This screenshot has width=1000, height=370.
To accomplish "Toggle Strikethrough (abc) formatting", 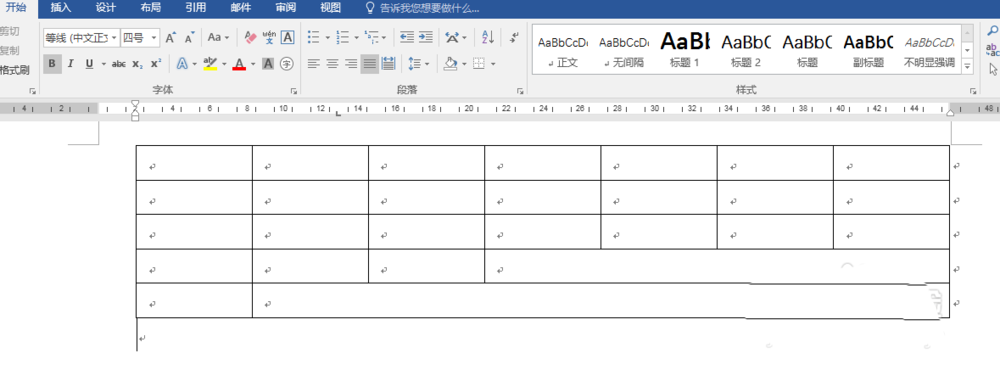I will point(119,64).
